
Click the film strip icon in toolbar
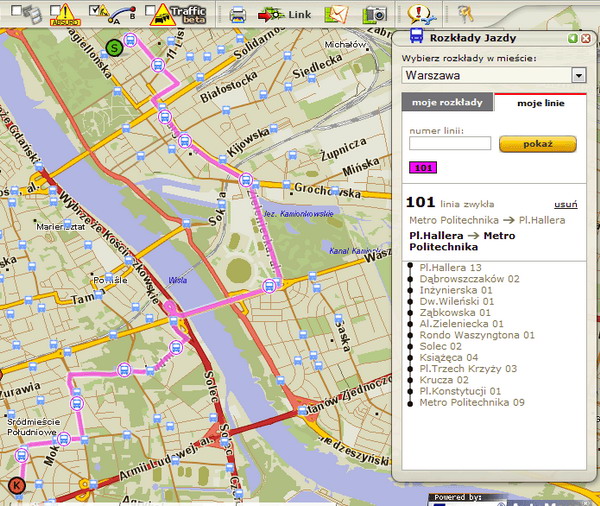pyautogui.click(x=32, y=15)
